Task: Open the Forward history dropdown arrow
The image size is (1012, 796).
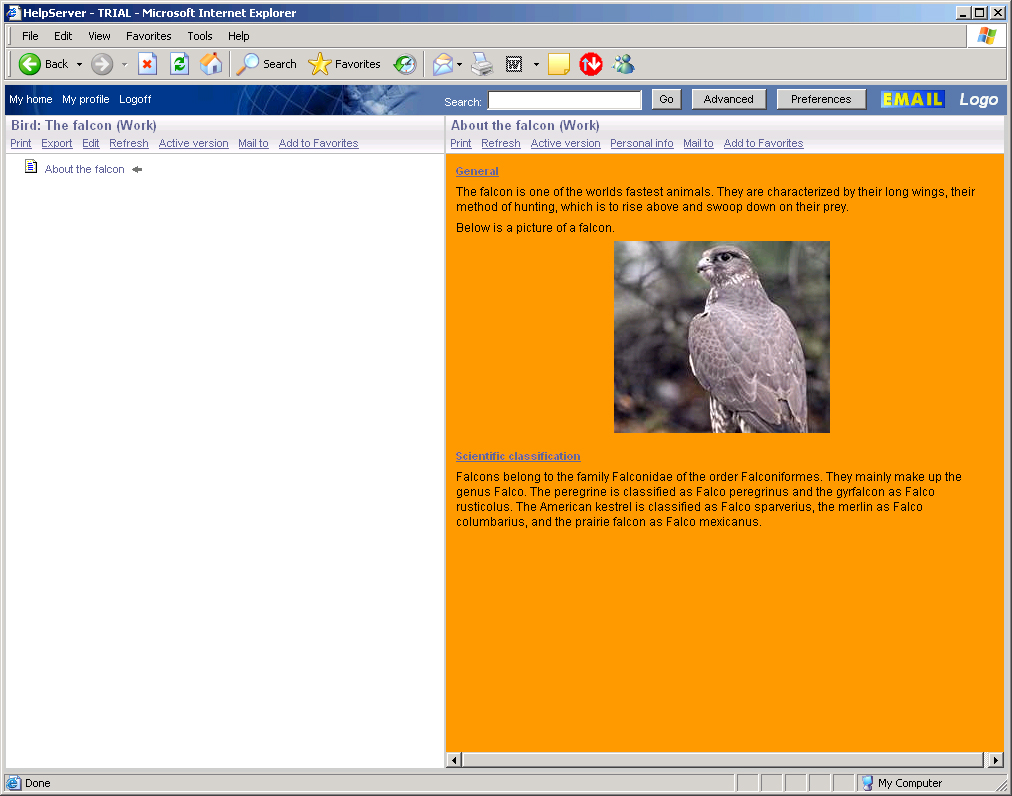Action: pos(125,65)
